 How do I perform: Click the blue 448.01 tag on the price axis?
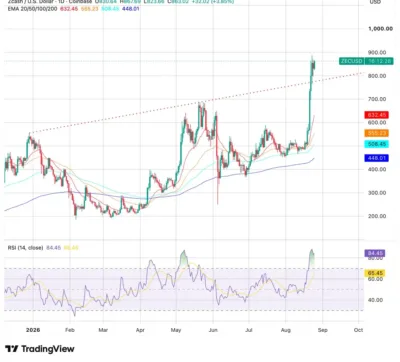(x=377, y=158)
